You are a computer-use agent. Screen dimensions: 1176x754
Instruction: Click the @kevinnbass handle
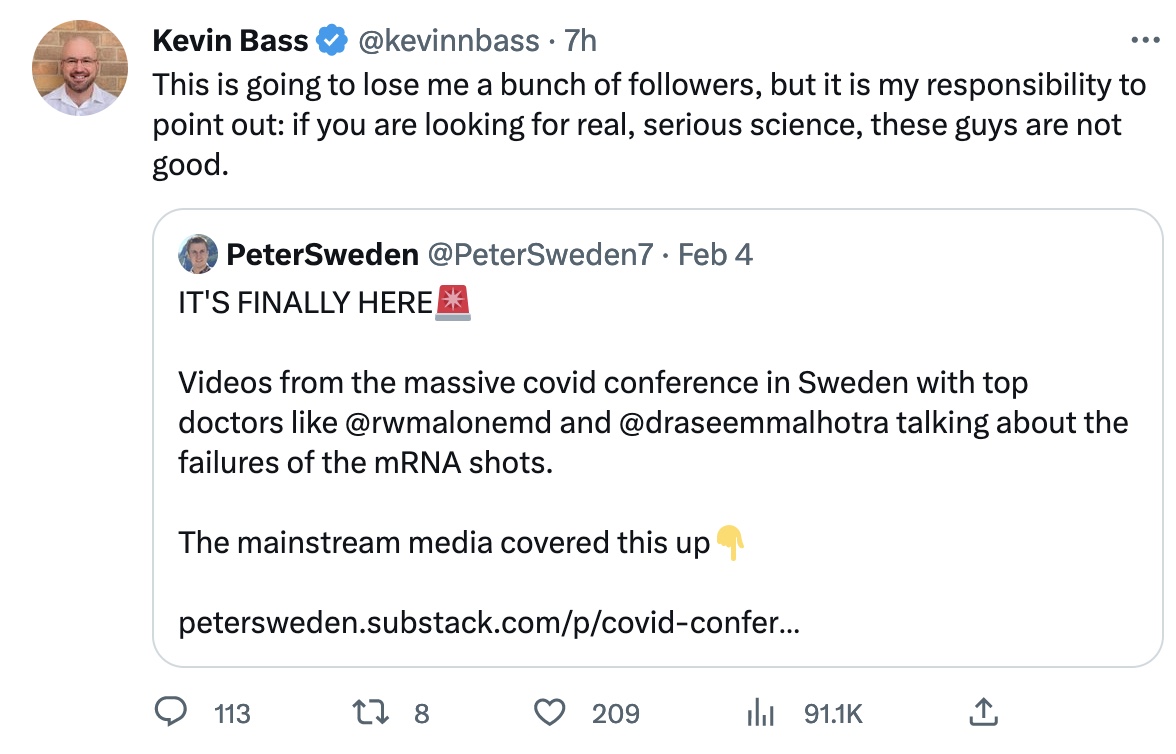click(x=451, y=41)
